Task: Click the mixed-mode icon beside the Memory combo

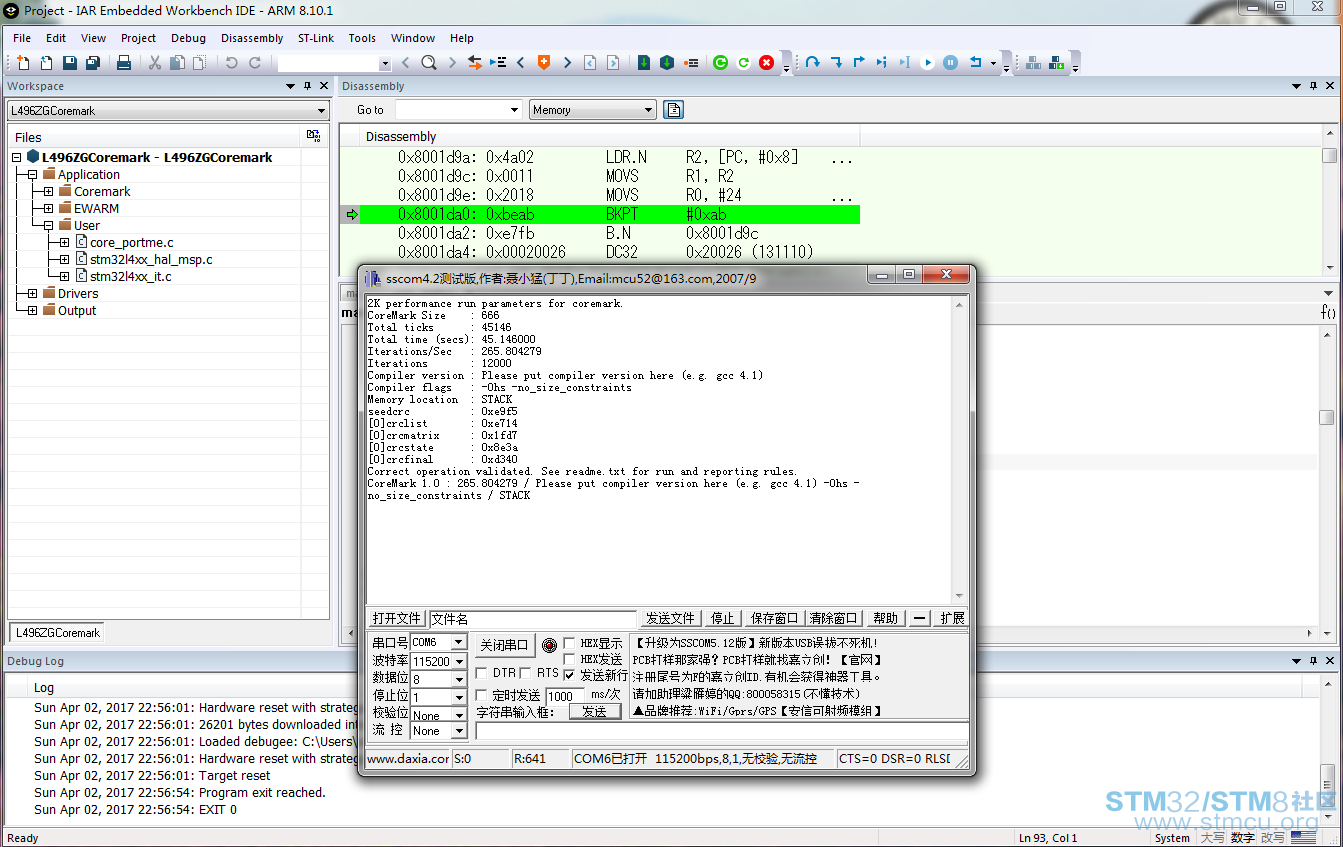Action: click(674, 110)
